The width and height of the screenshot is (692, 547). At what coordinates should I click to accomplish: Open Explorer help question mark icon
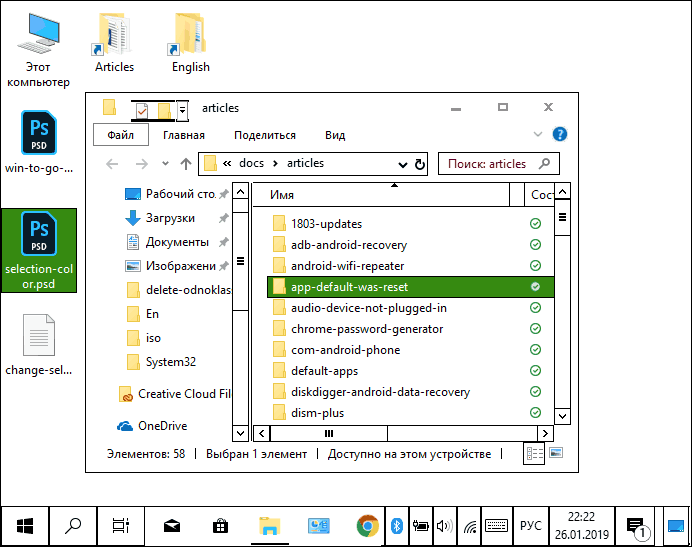pos(560,135)
